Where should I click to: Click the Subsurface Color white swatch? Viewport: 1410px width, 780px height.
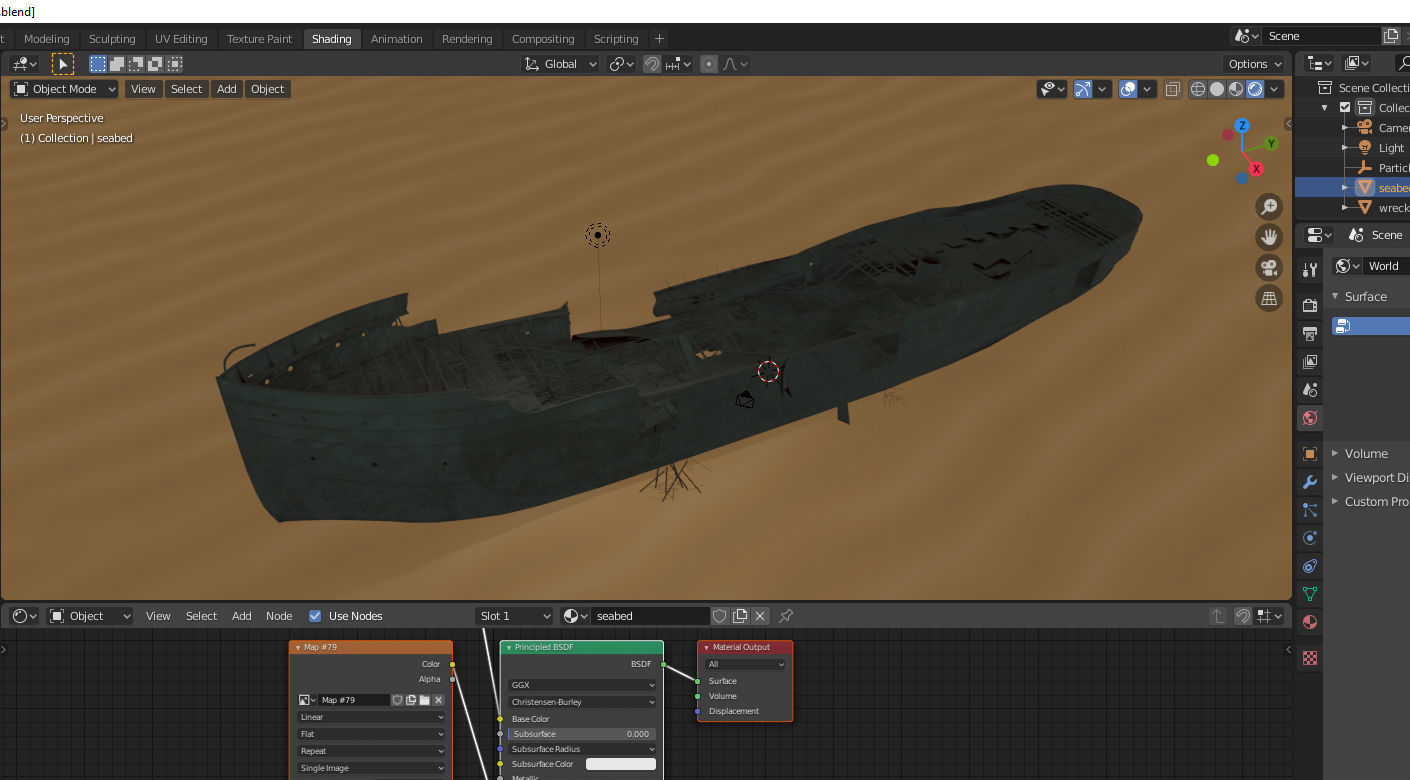tap(621, 764)
